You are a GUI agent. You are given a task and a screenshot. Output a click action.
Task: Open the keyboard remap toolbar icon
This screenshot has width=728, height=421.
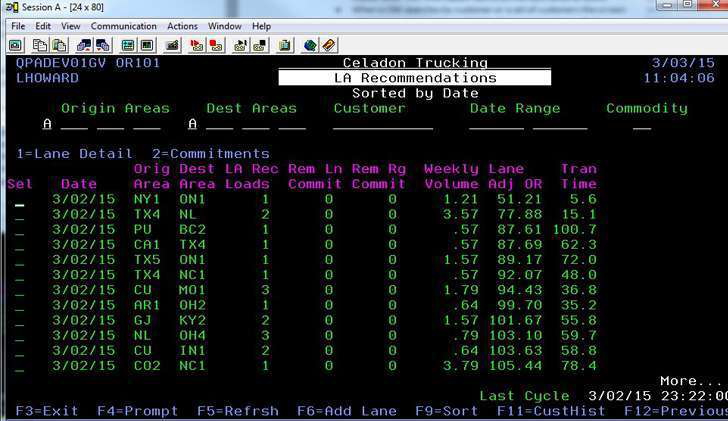coord(172,45)
